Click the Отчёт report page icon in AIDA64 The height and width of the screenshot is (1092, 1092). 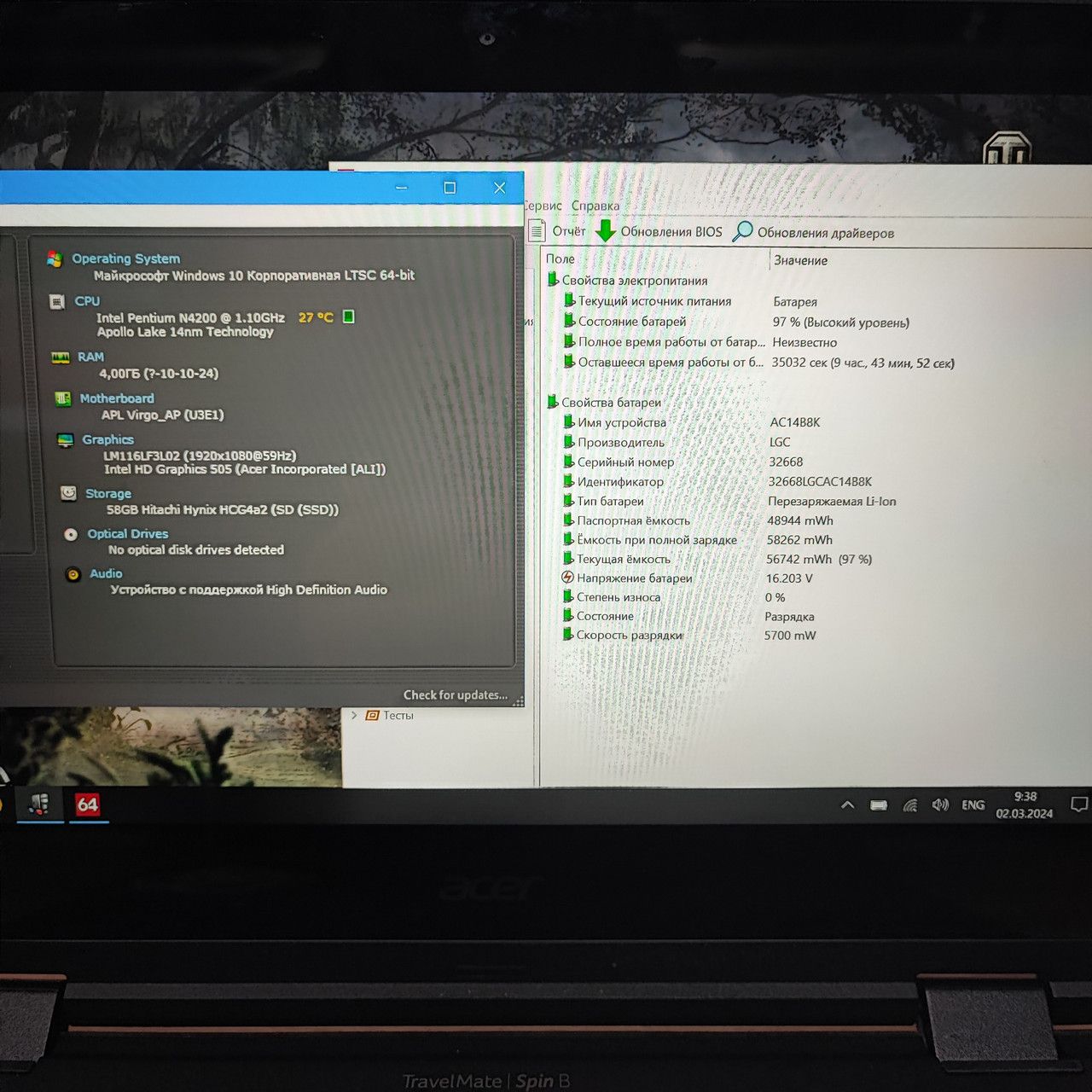537,230
